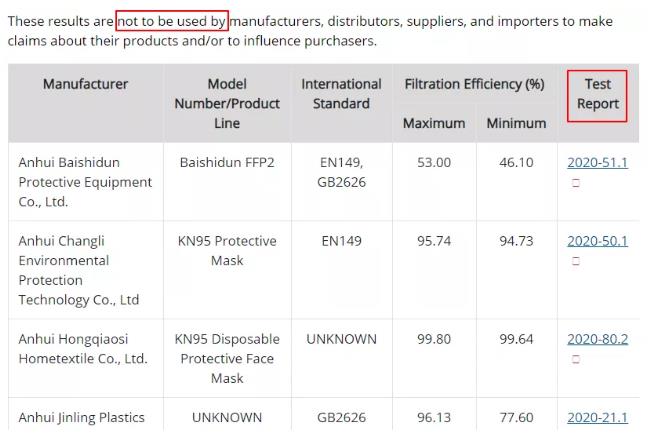Click the Manufacturer column header

[x=85, y=84]
